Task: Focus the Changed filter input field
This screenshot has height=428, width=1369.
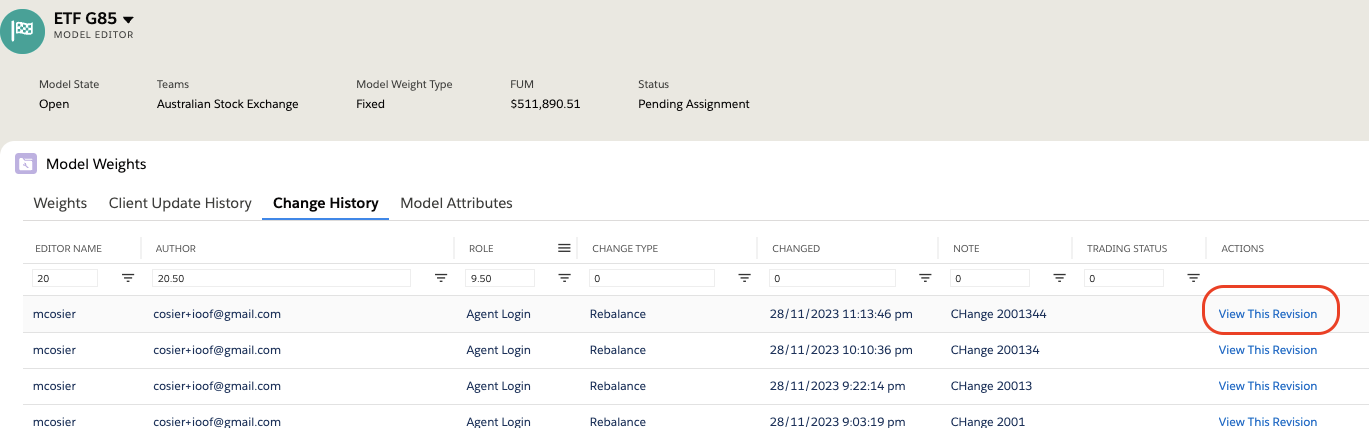Action: coord(832,278)
